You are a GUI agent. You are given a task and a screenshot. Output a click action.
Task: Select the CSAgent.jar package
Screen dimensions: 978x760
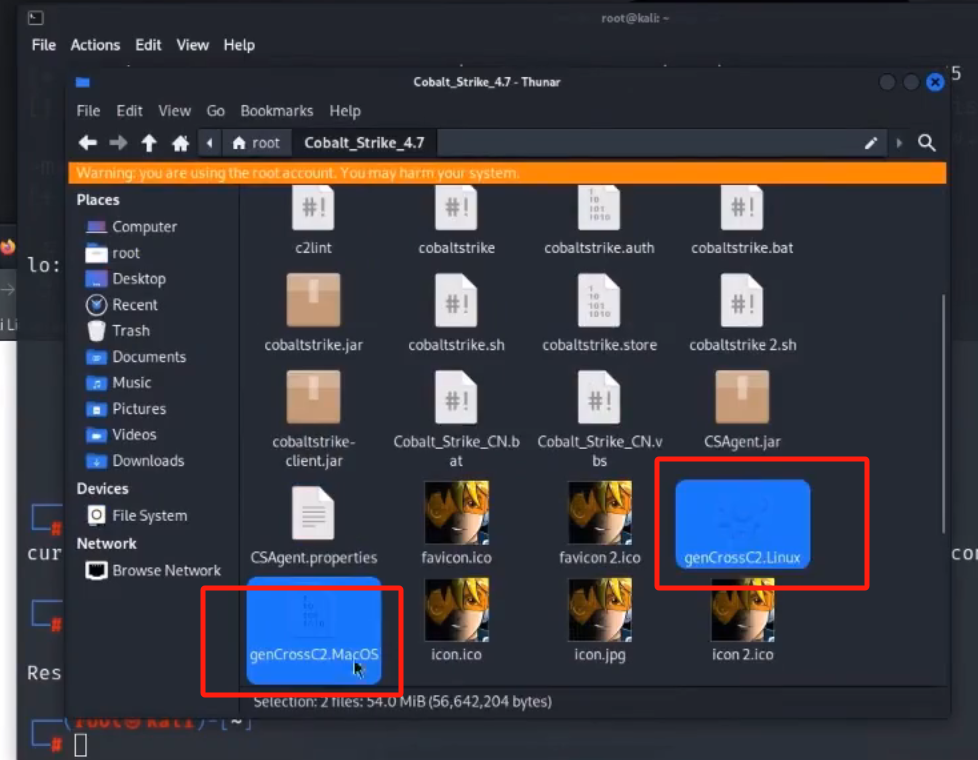[x=742, y=410]
